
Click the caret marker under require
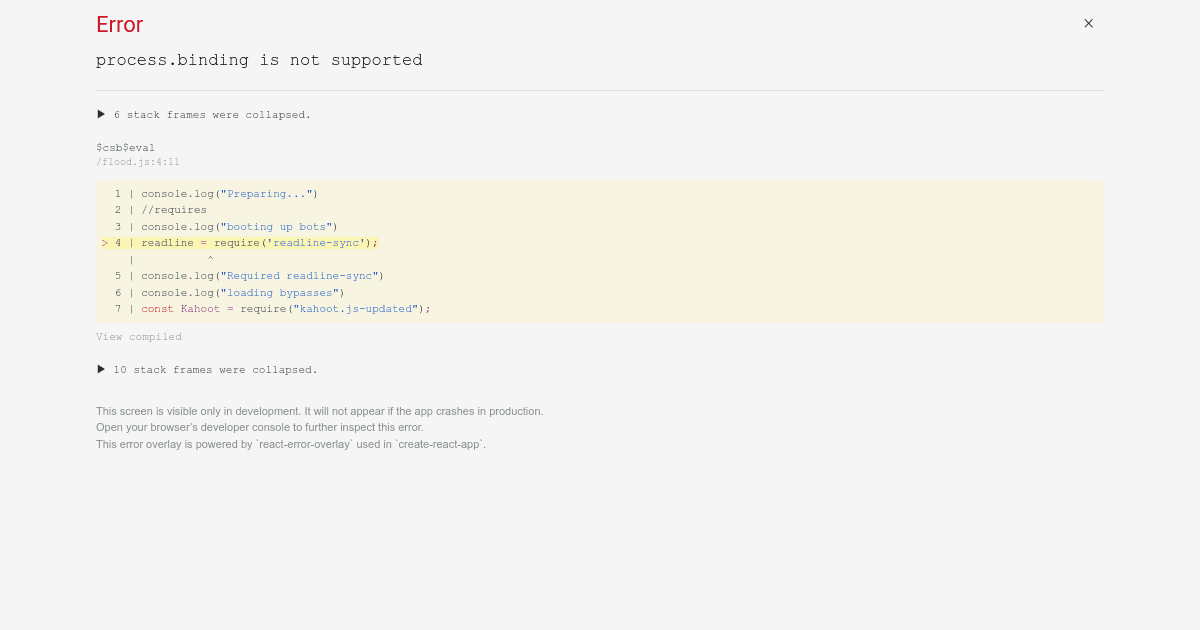(210, 258)
